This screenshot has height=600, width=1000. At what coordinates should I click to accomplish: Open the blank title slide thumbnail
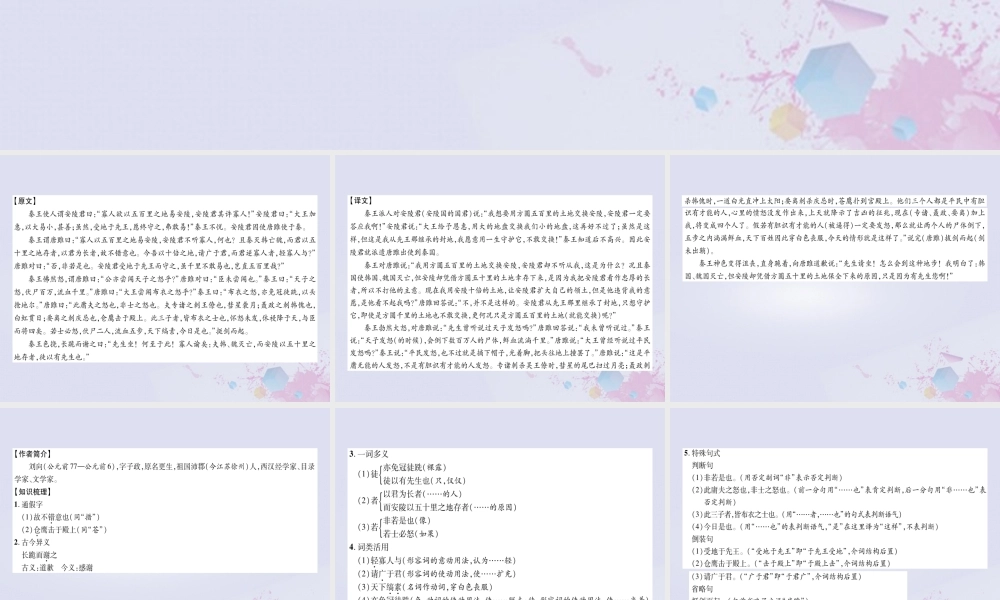click(500, 75)
